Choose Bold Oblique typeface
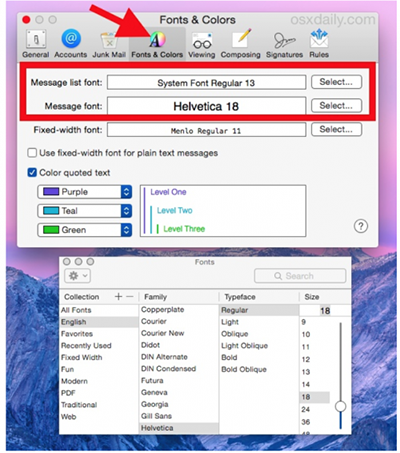This screenshot has height=453, width=400. 244,369
